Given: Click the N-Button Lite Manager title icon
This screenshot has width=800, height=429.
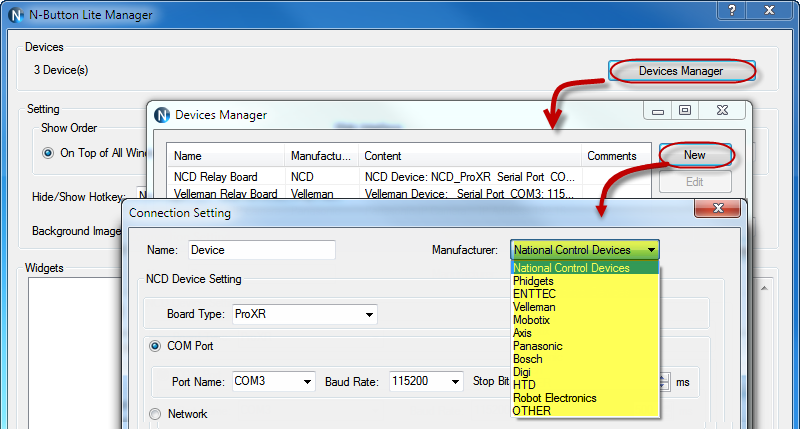Looking at the screenshot, I should coord(16,15).
